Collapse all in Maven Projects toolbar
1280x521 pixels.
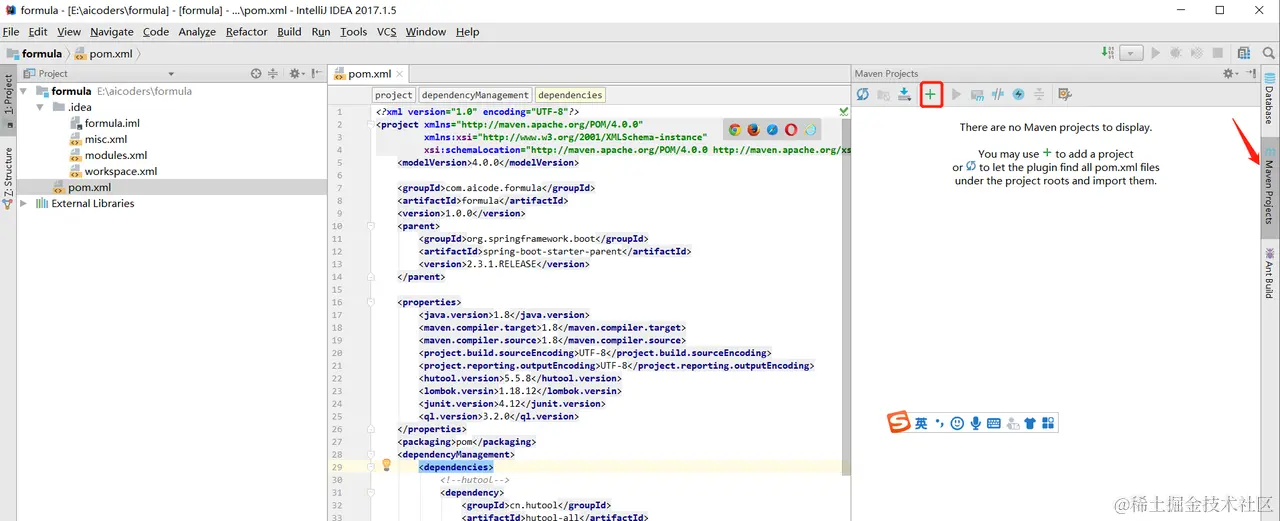pyautogui.click(x=1039, y=94)
